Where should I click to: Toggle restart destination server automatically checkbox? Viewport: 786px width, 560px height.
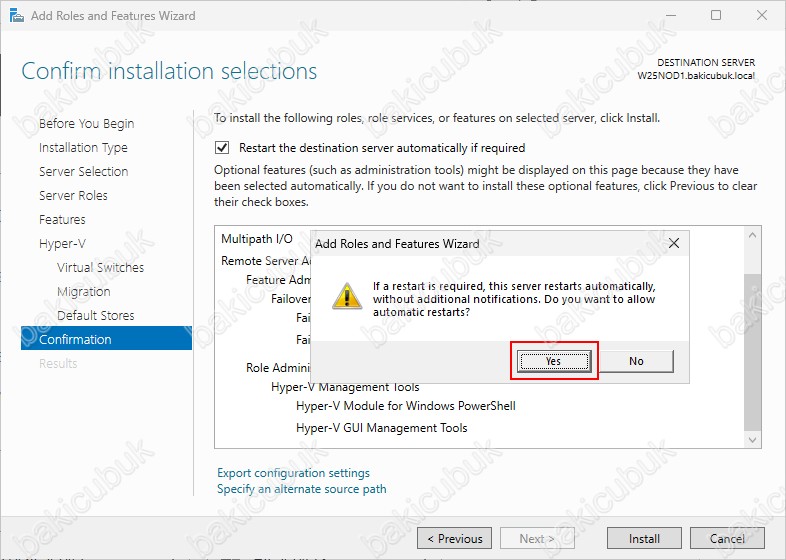click(x=222, y=147)
